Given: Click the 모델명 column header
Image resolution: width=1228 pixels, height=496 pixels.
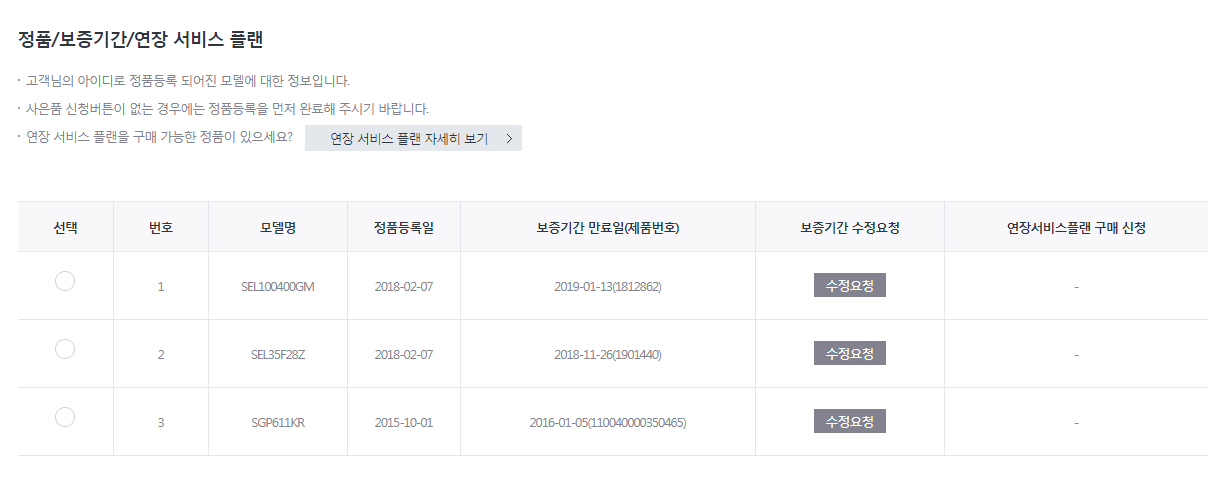Looking at the screenshot, I should [x=278, y=227].
